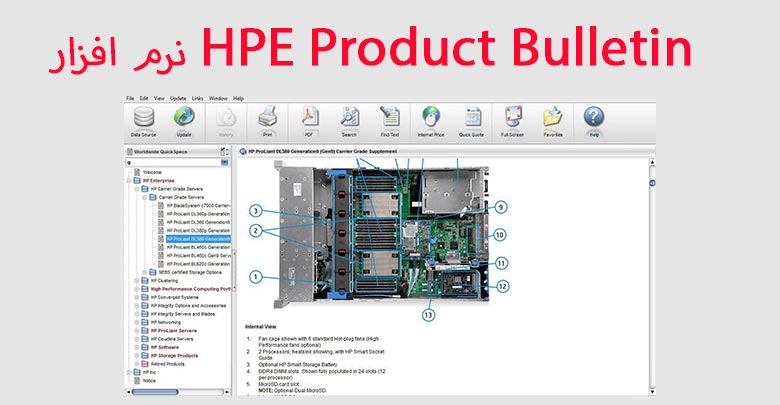Open the Links menu
This screenshot has height=405, width=780.
(x=197, y=99)
